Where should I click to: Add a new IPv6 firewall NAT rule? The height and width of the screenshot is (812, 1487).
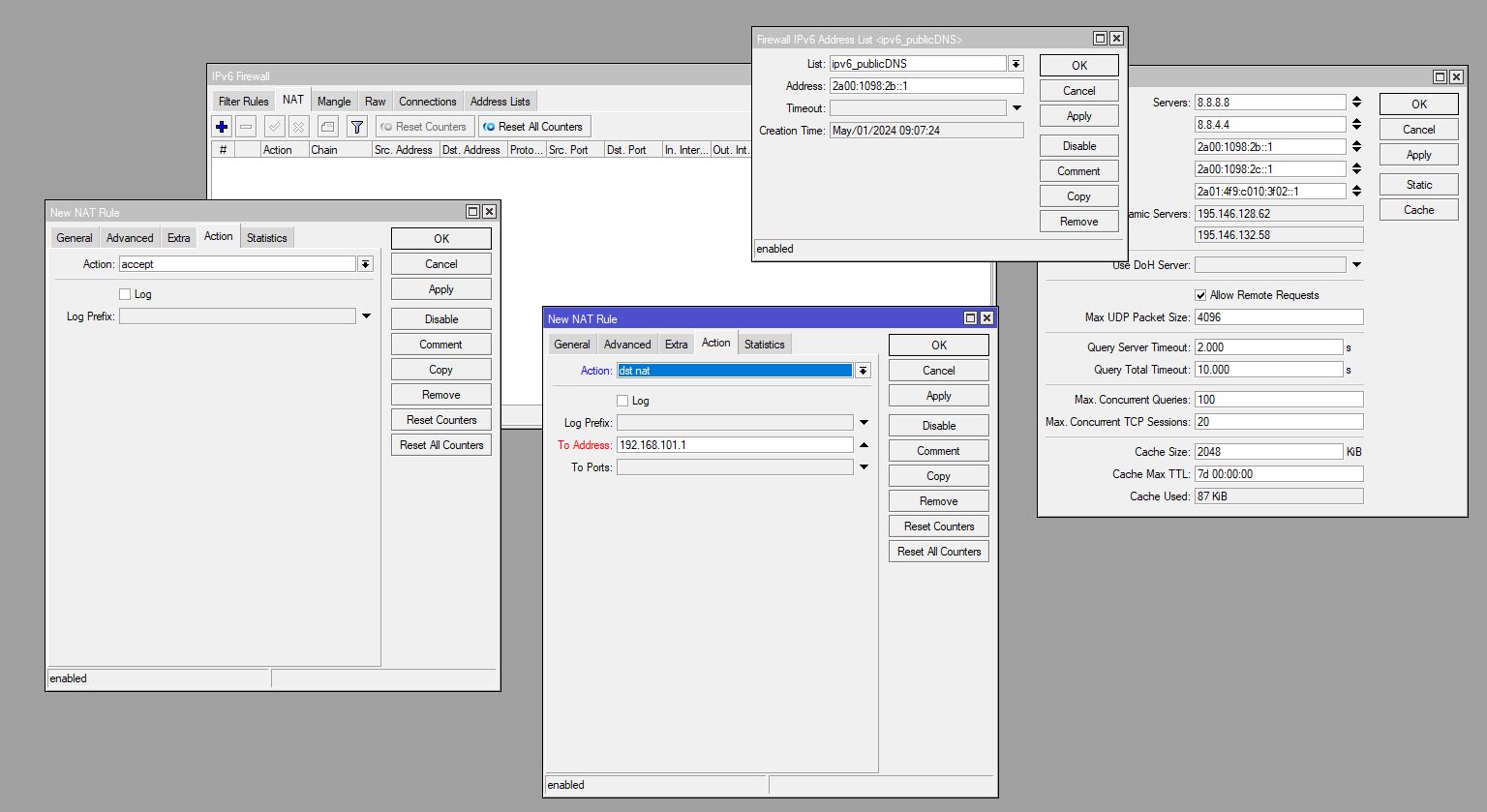(x=222, y=126)
